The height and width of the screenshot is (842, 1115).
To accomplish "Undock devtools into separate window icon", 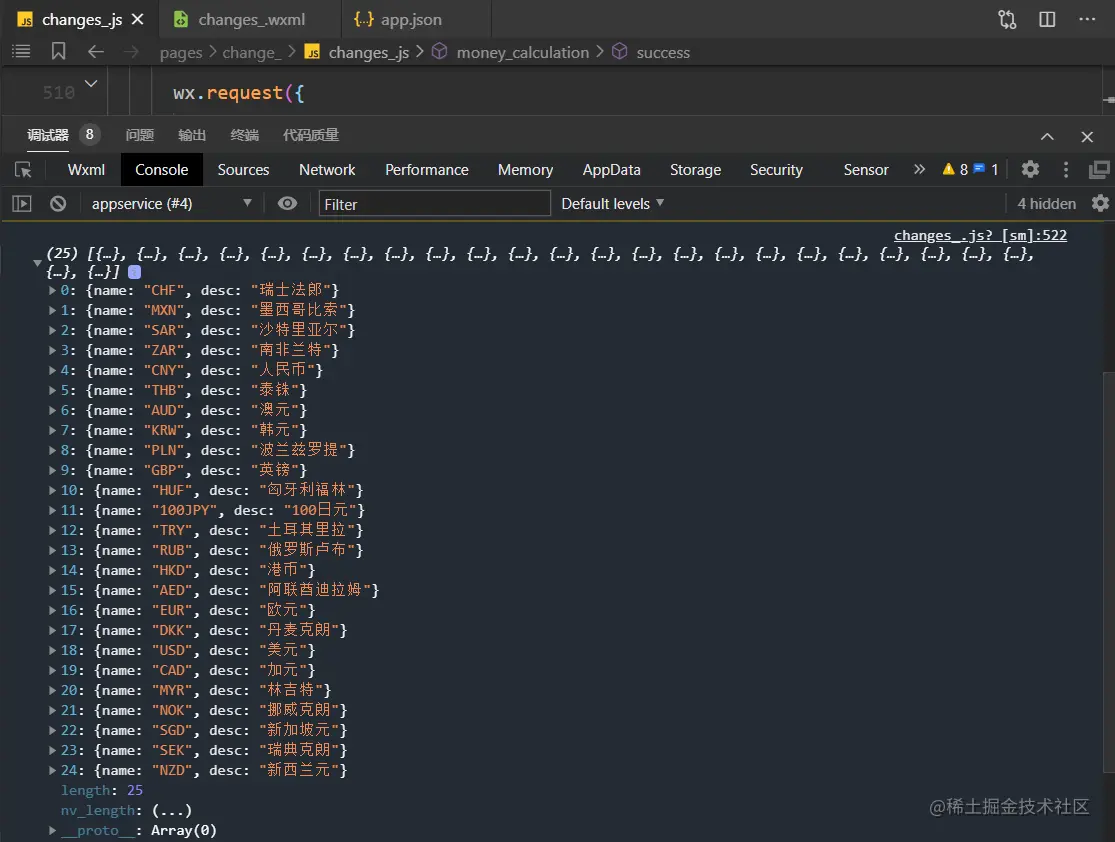I will click(1099, 169).
